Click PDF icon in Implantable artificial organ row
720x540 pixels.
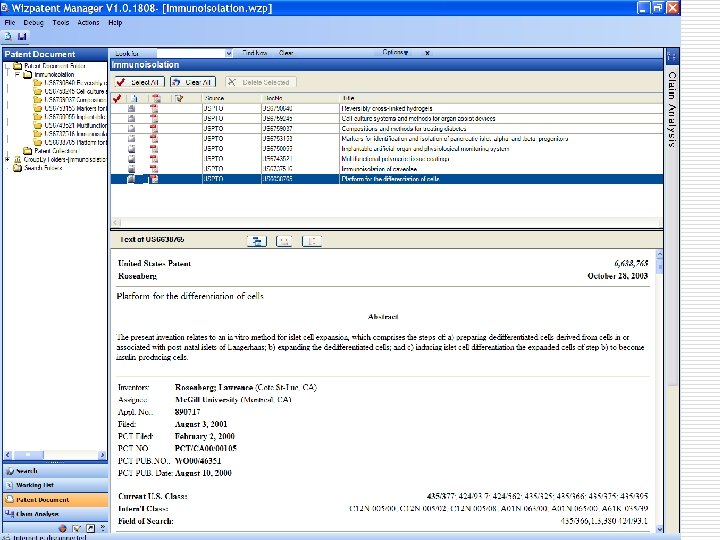(x=154, y=149)
